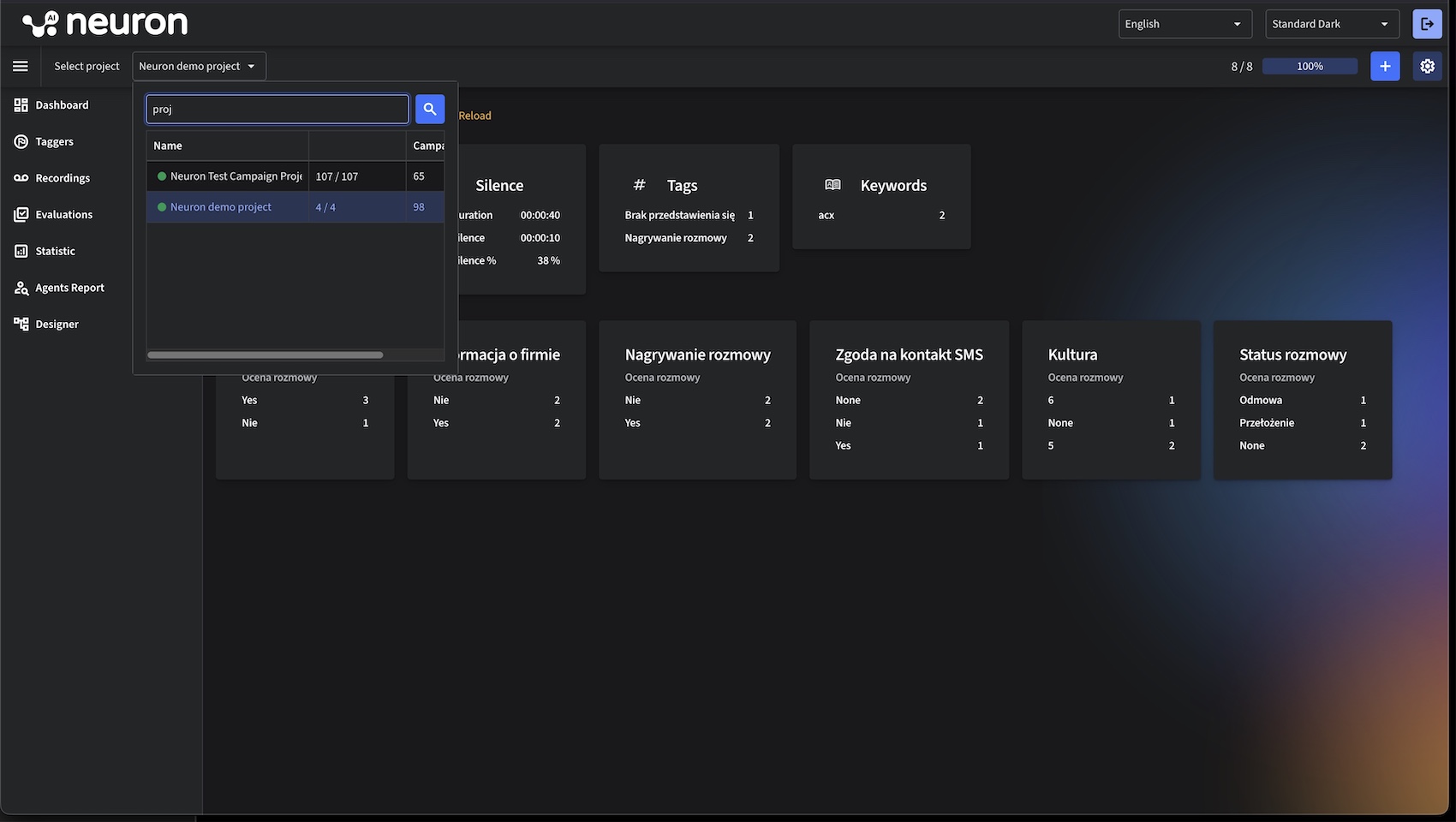This screenshot has height=822, width=1456.
Task: Click the 100% progress bar
Action: coord(1310,66)
